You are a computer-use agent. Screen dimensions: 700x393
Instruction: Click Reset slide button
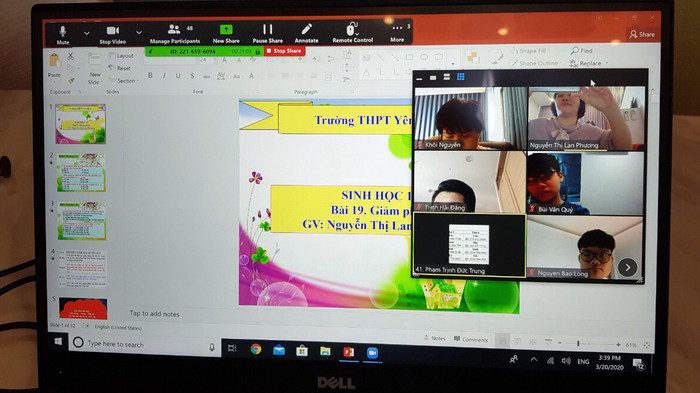click(x=120, y=68)
